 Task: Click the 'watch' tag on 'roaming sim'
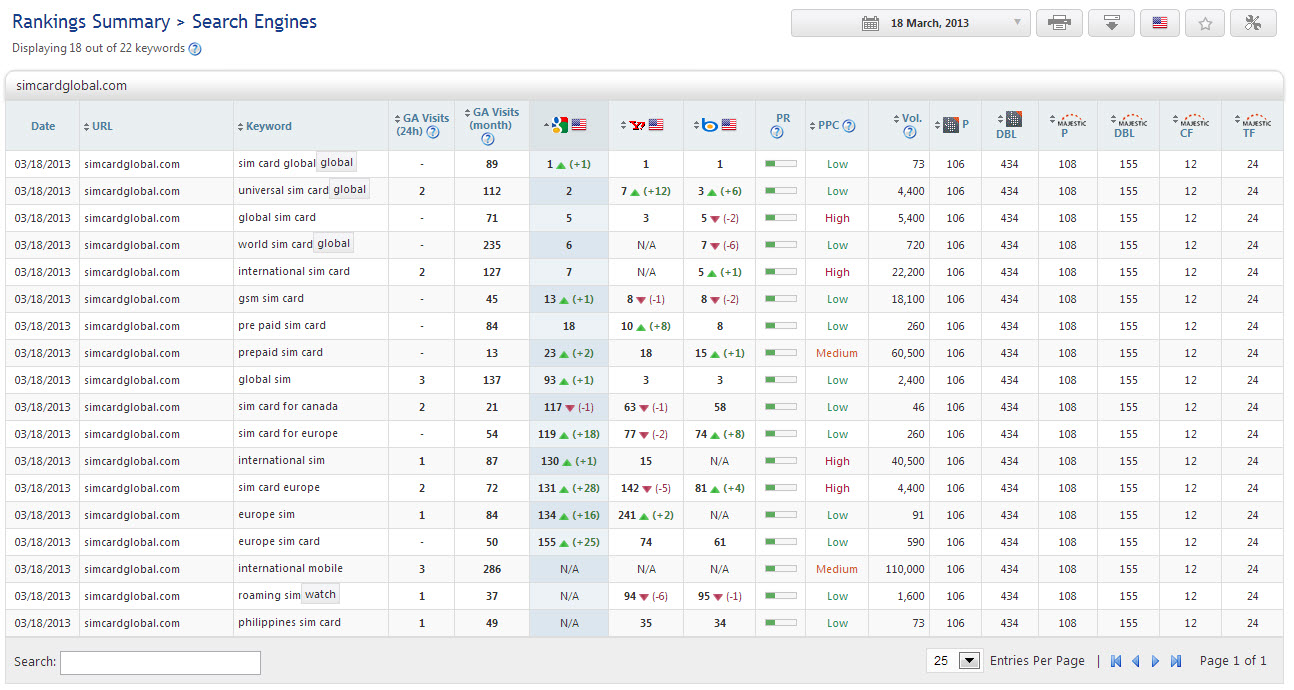[320, 595]
